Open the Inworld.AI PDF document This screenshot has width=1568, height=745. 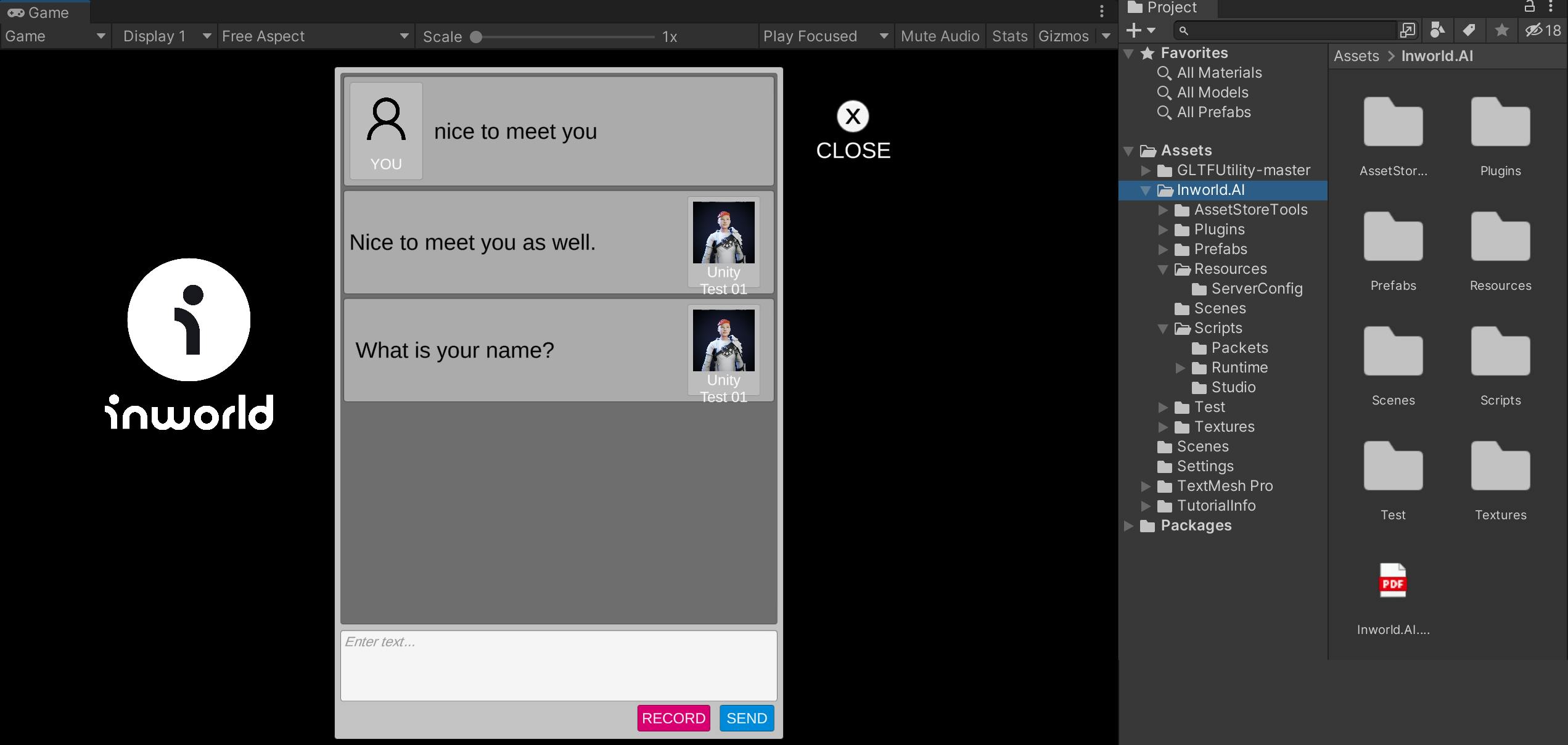pyautogui.click(x=1392, y=582)
